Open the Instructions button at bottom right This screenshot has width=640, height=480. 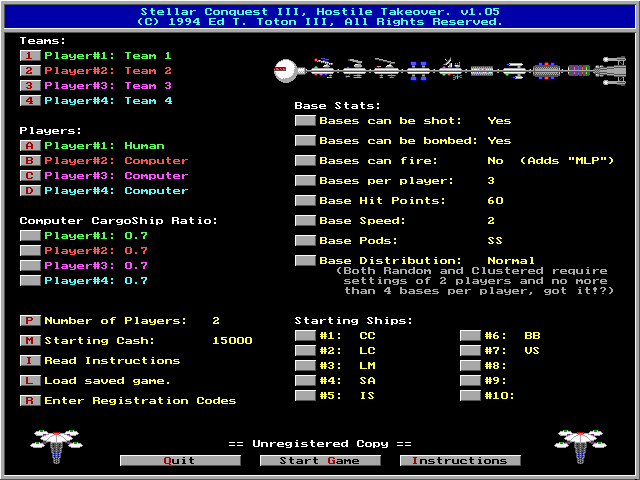(459, 461)
